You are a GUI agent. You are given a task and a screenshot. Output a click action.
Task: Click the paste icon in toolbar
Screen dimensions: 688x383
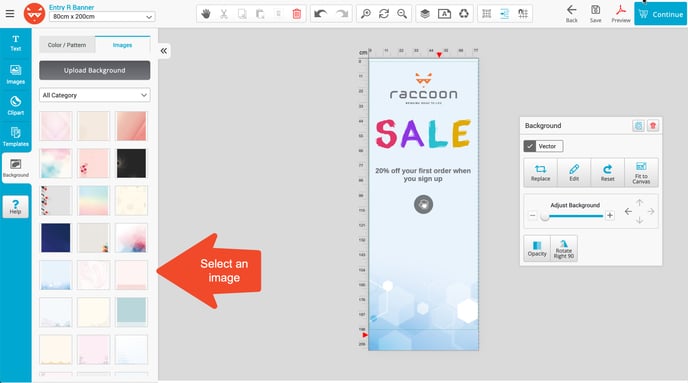[x=260, y=14]
